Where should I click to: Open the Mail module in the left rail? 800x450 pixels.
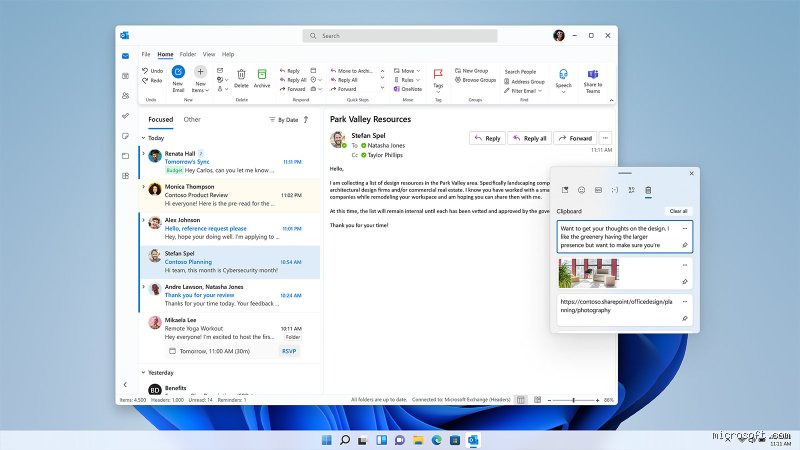(126, 56)
